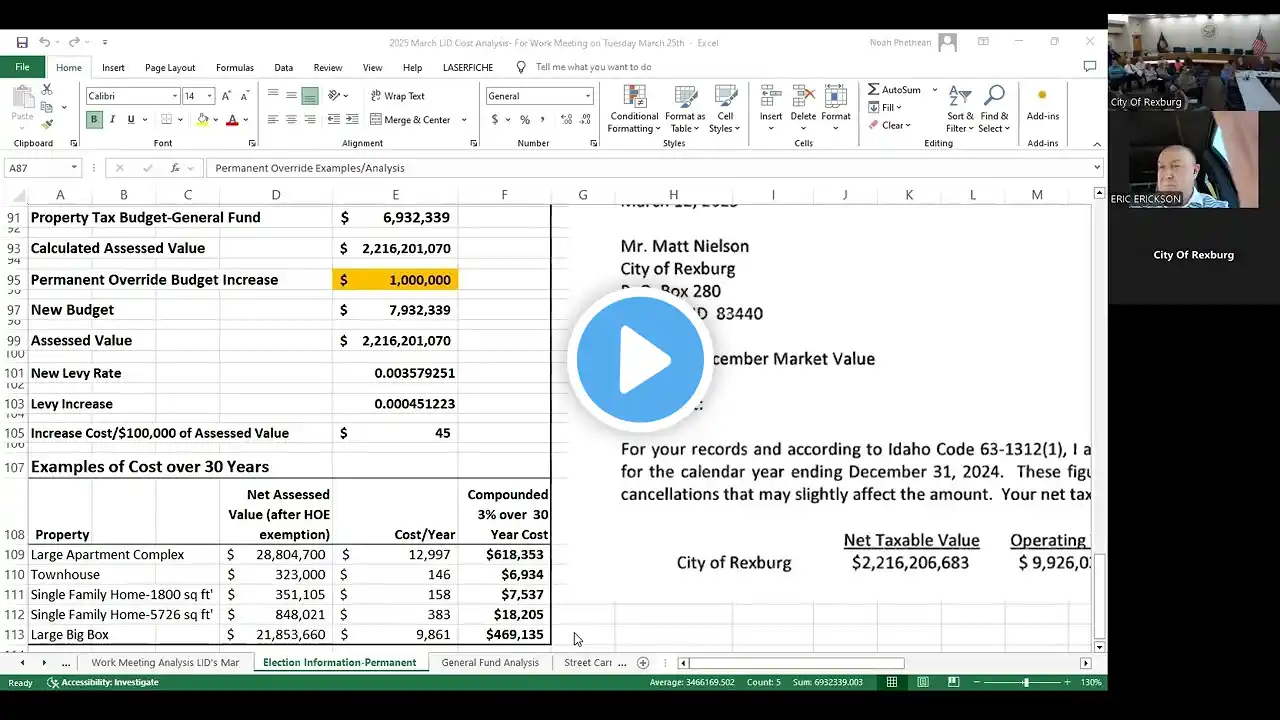
Task: Redo the action in the quick access toolbar
Action: point(76,42)
